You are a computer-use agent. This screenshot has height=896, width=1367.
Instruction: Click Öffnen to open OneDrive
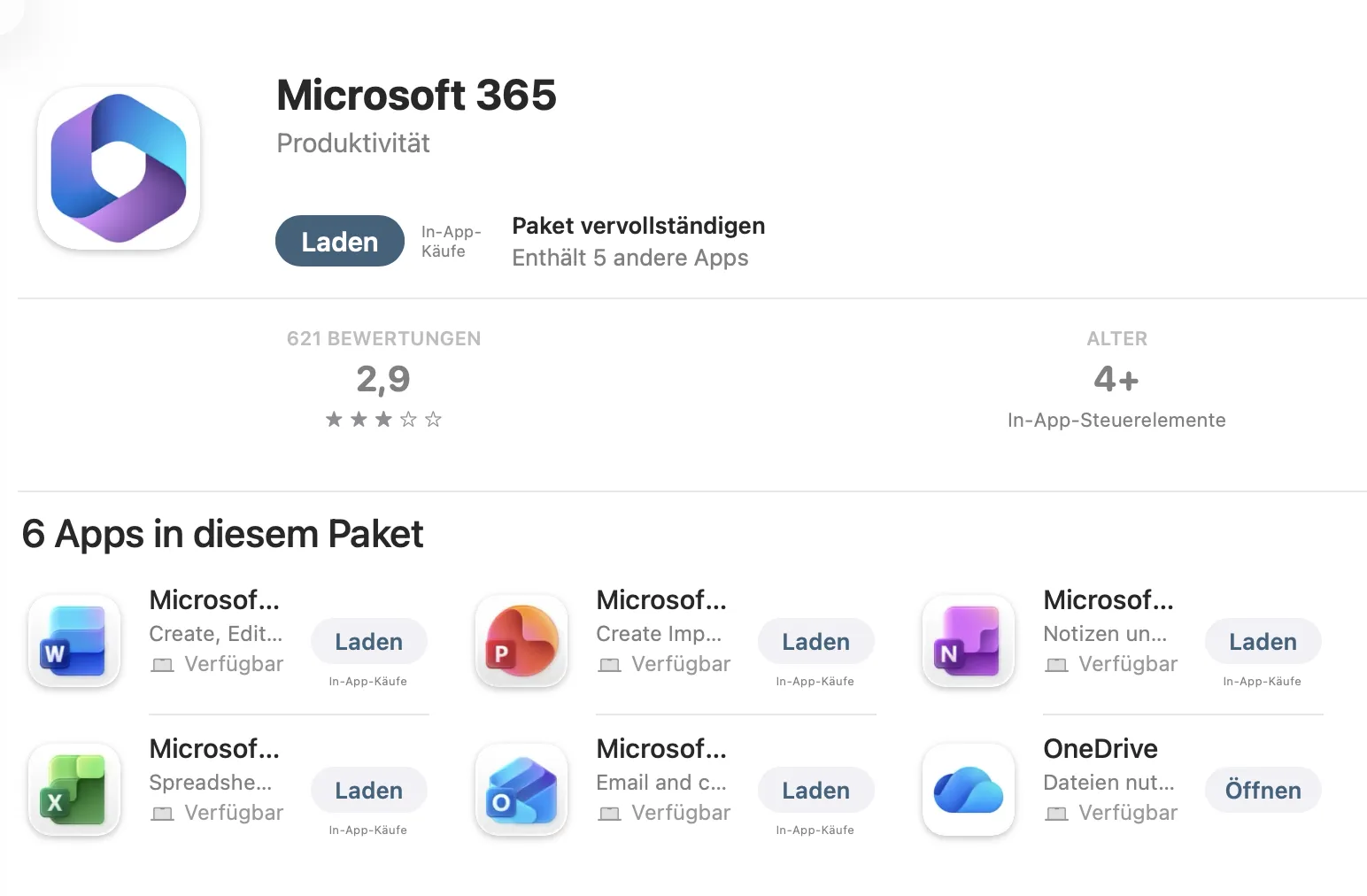(1263, 791)
